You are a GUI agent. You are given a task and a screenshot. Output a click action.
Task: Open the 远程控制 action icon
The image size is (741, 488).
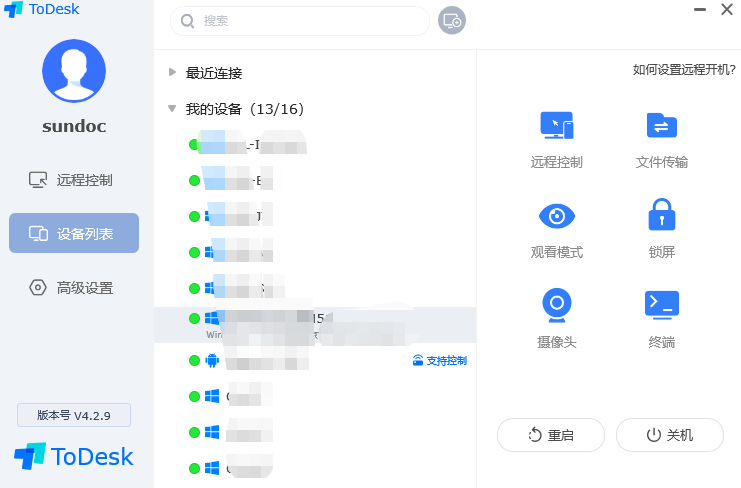[557, 126]
